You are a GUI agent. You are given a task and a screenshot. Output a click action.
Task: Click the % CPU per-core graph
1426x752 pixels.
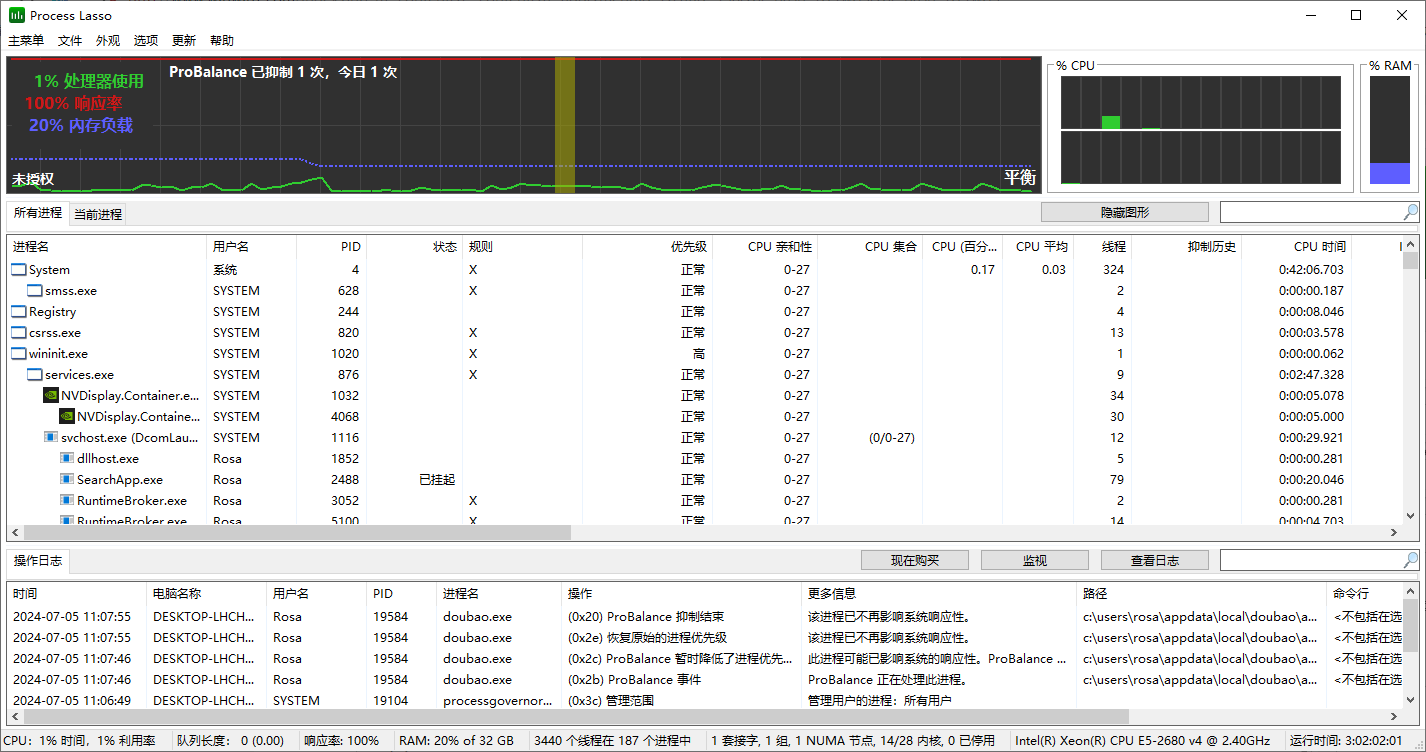tap(1200, 130)
